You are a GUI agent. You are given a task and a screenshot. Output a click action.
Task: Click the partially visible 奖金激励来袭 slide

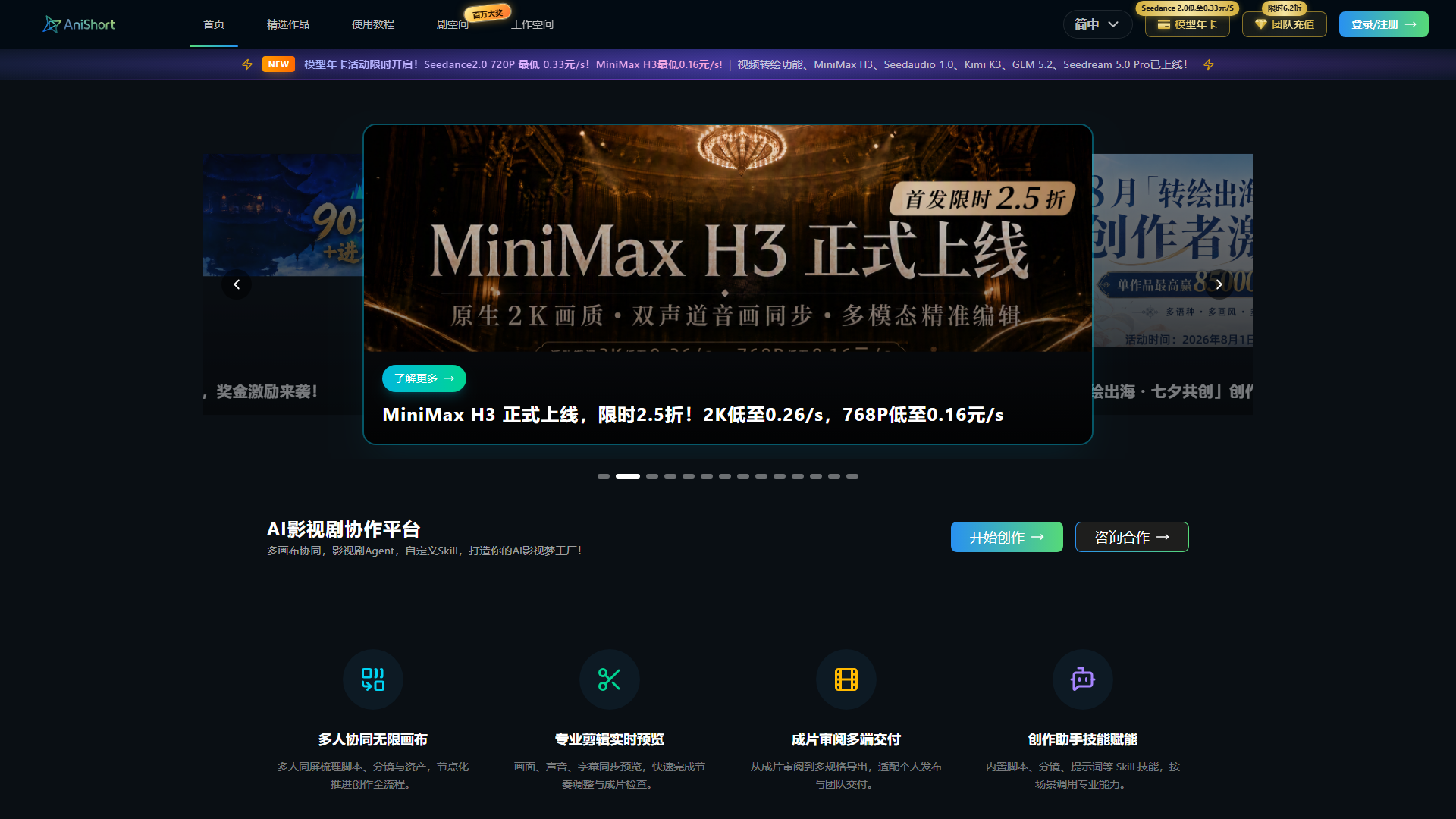pos(283,284)
